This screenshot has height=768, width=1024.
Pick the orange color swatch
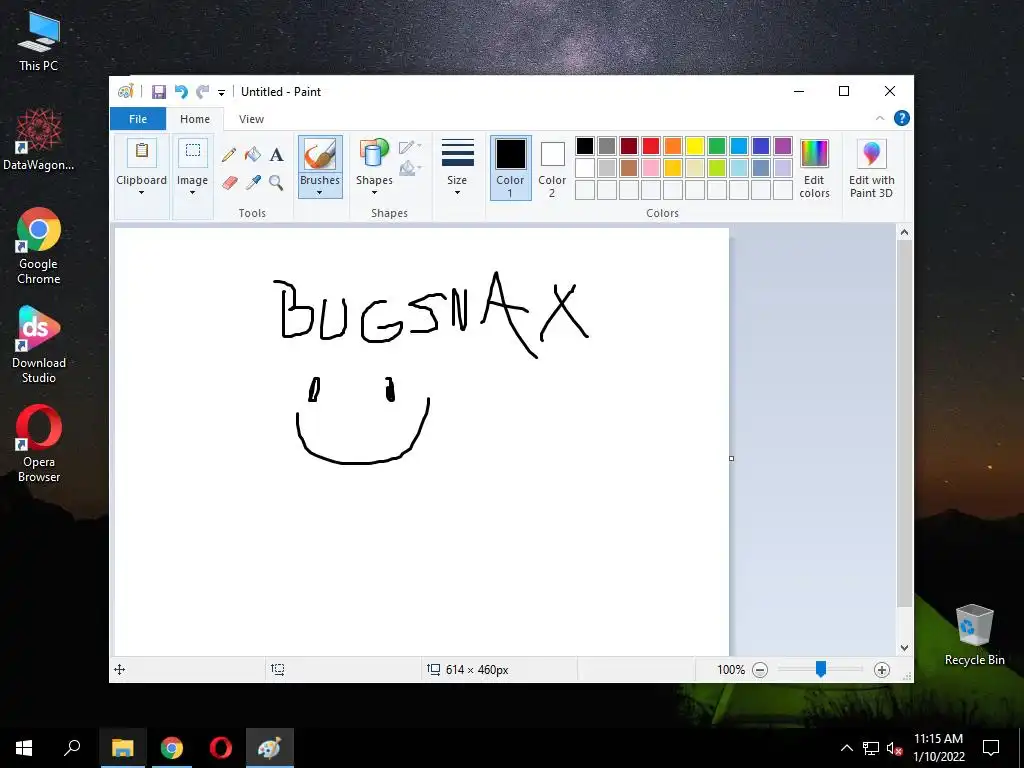coord(673,146)
